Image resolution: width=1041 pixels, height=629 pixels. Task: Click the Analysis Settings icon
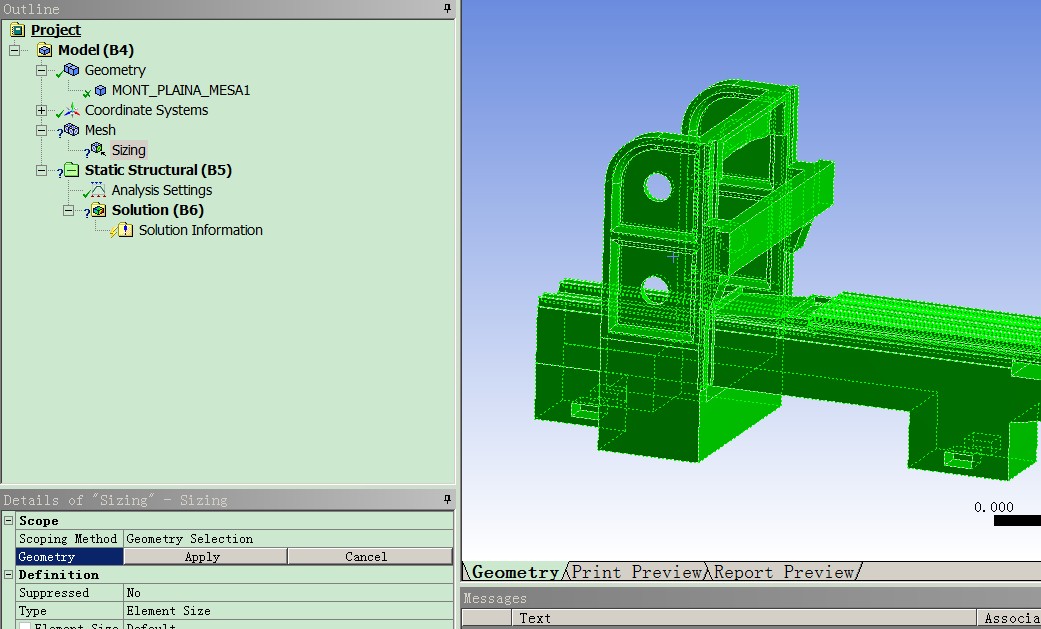(98, 189)
